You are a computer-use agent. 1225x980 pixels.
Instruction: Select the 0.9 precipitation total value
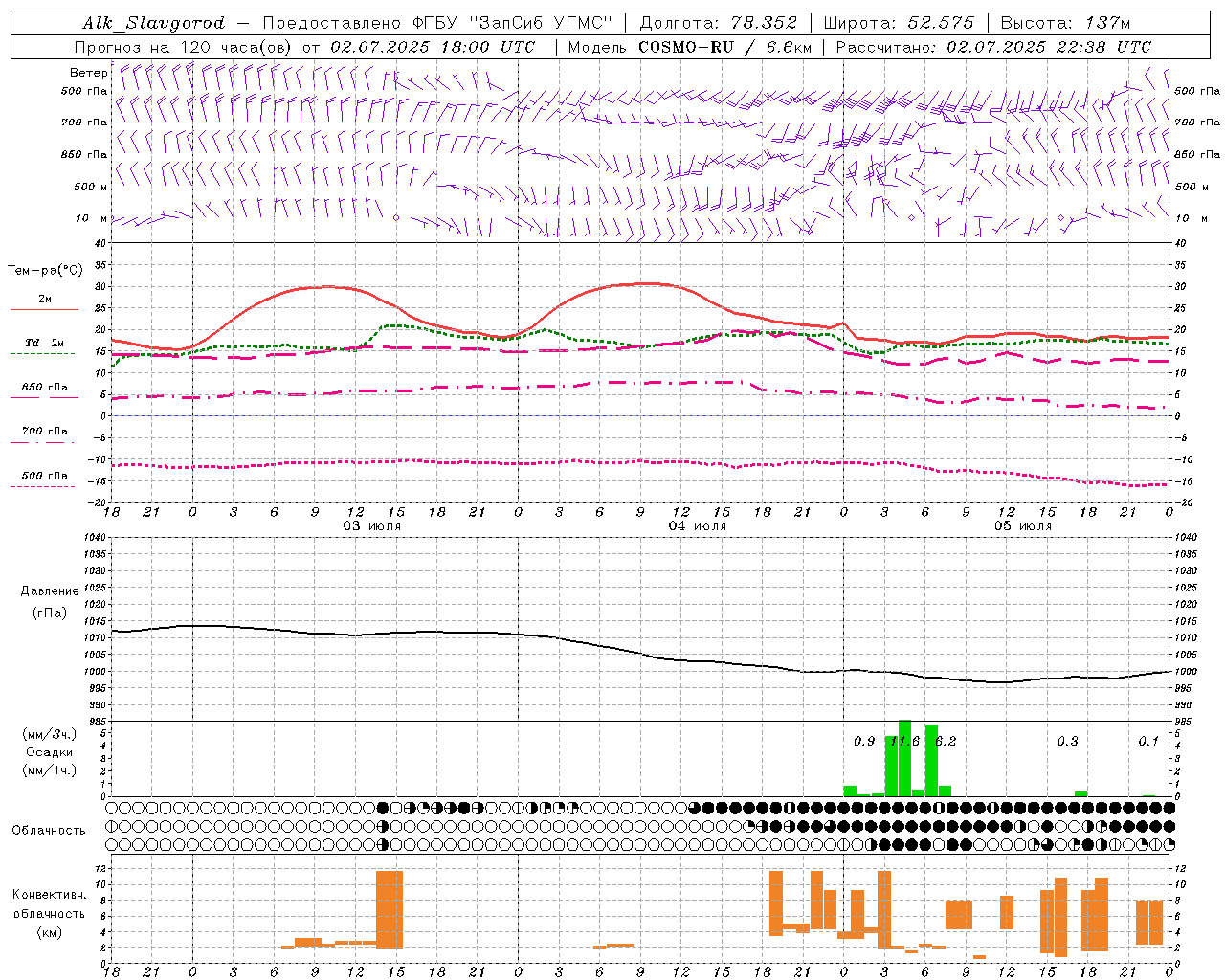tap(864, 741)
